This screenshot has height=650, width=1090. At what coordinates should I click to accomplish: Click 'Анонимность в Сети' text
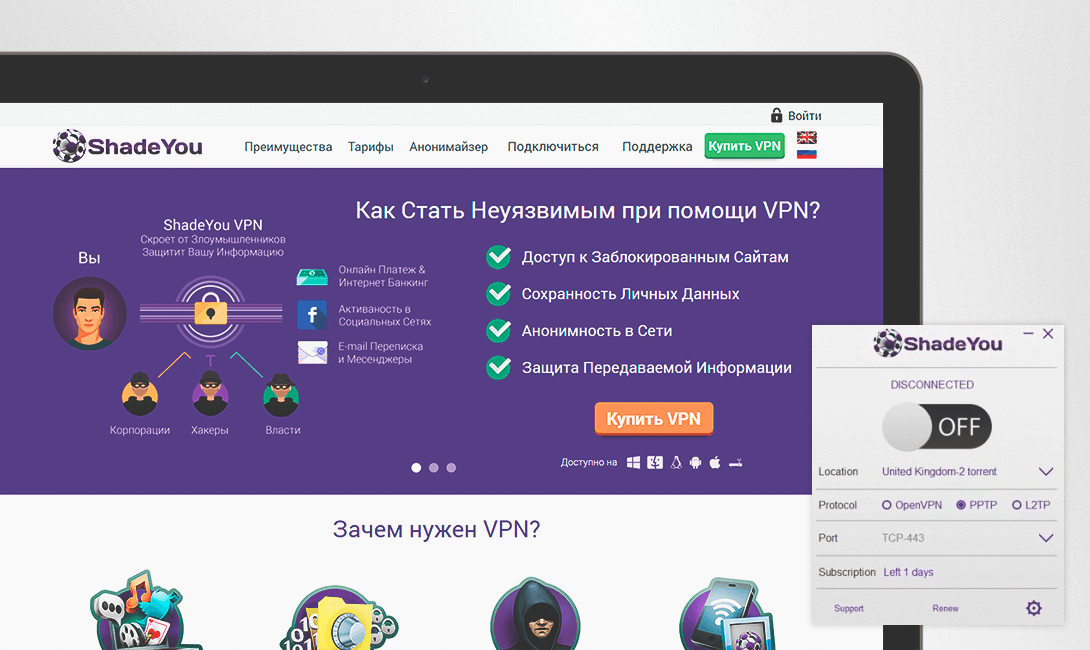pos(596,331)
